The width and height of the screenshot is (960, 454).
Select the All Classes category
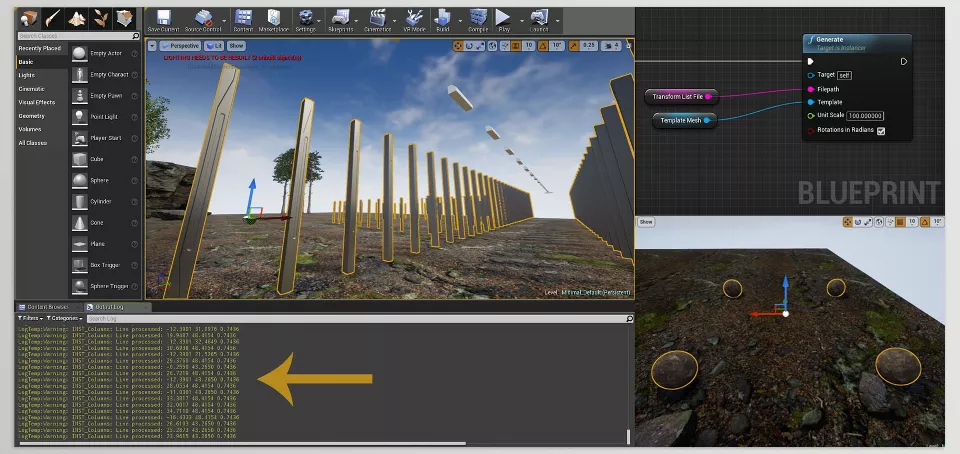click(32, 143)
